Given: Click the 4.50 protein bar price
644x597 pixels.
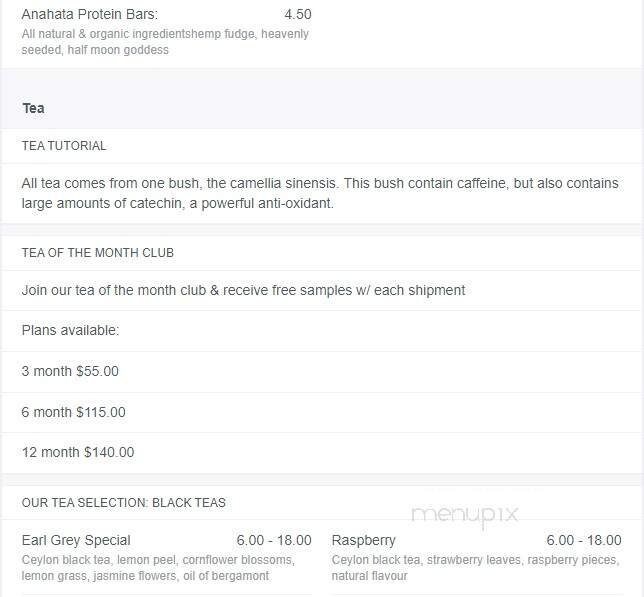Looking at the screenshot, I should coord(297,15).
